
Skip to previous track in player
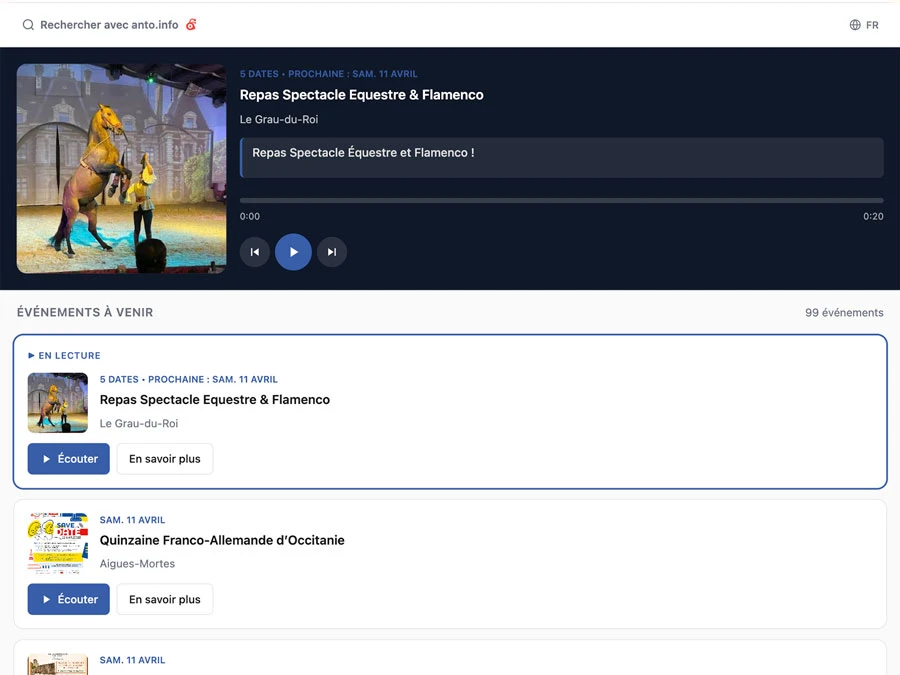pyautogui.click(x=255, y=252)
